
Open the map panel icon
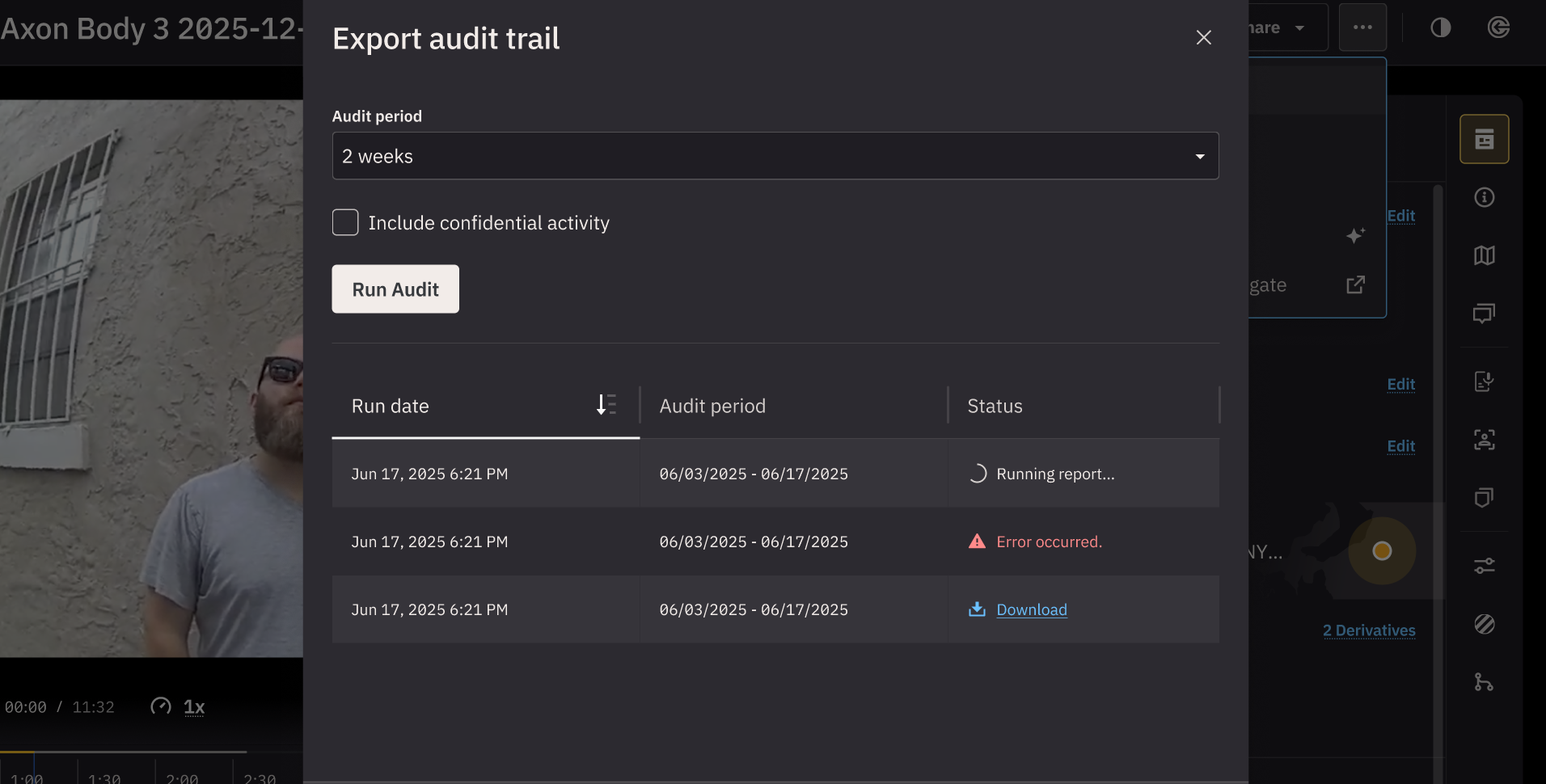[1484, 255]
